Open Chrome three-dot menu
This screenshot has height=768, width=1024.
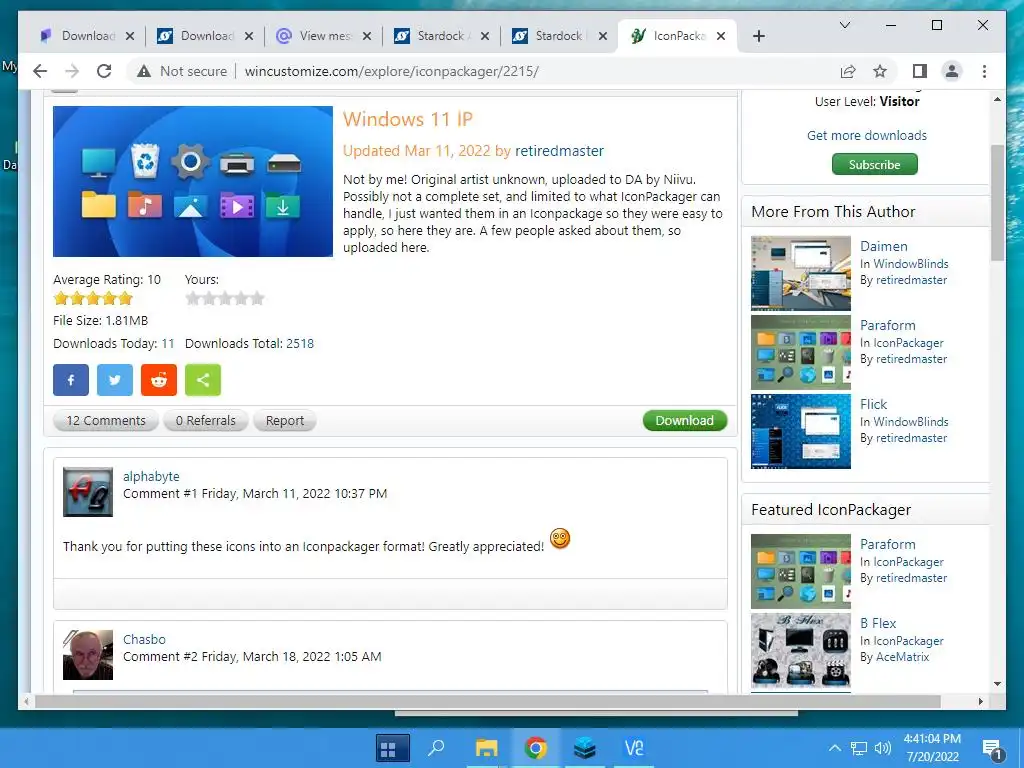(x=984, y=71)
